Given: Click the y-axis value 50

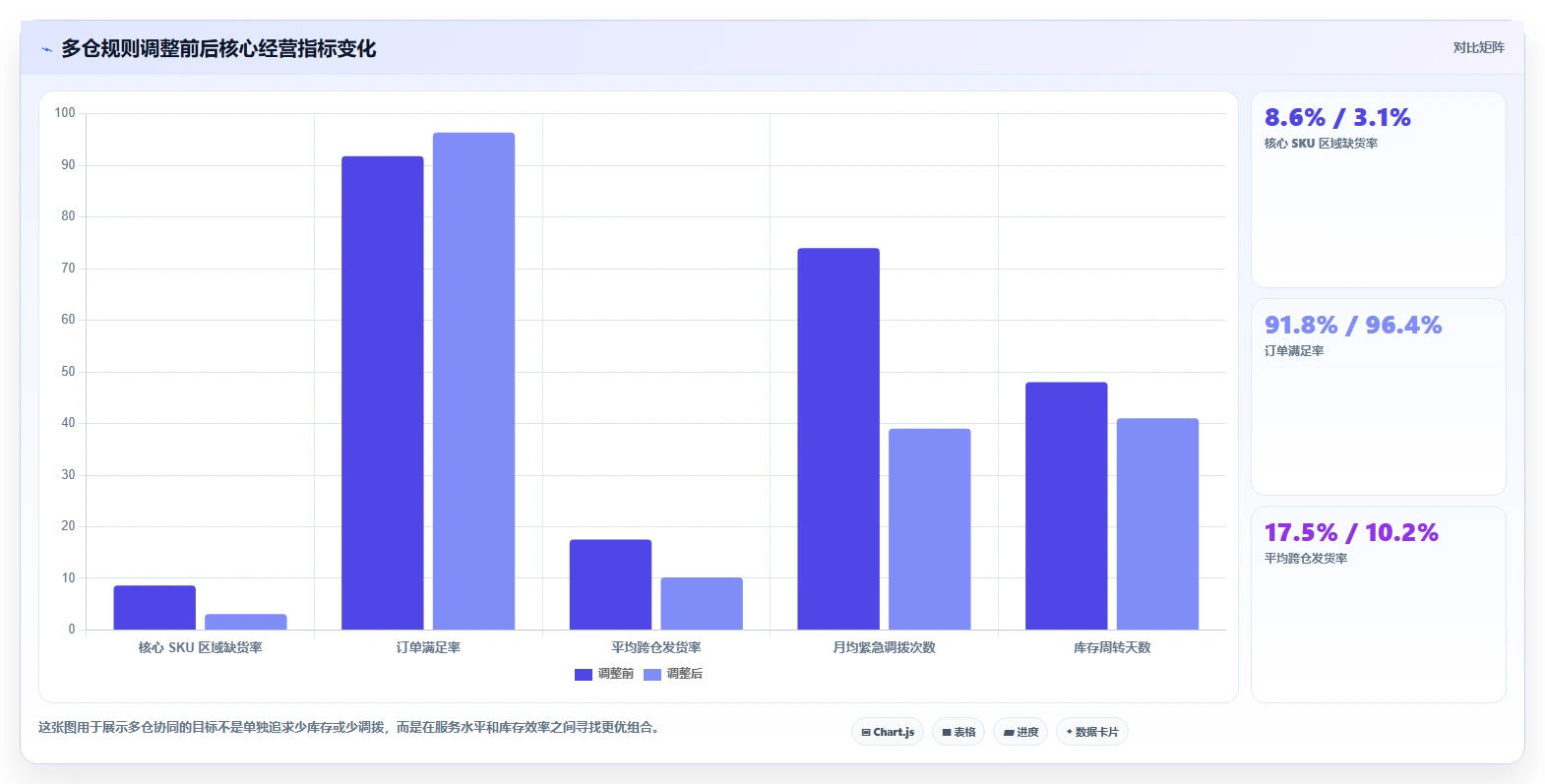Looking at the screenshot, I should click(x=68, y=372).
